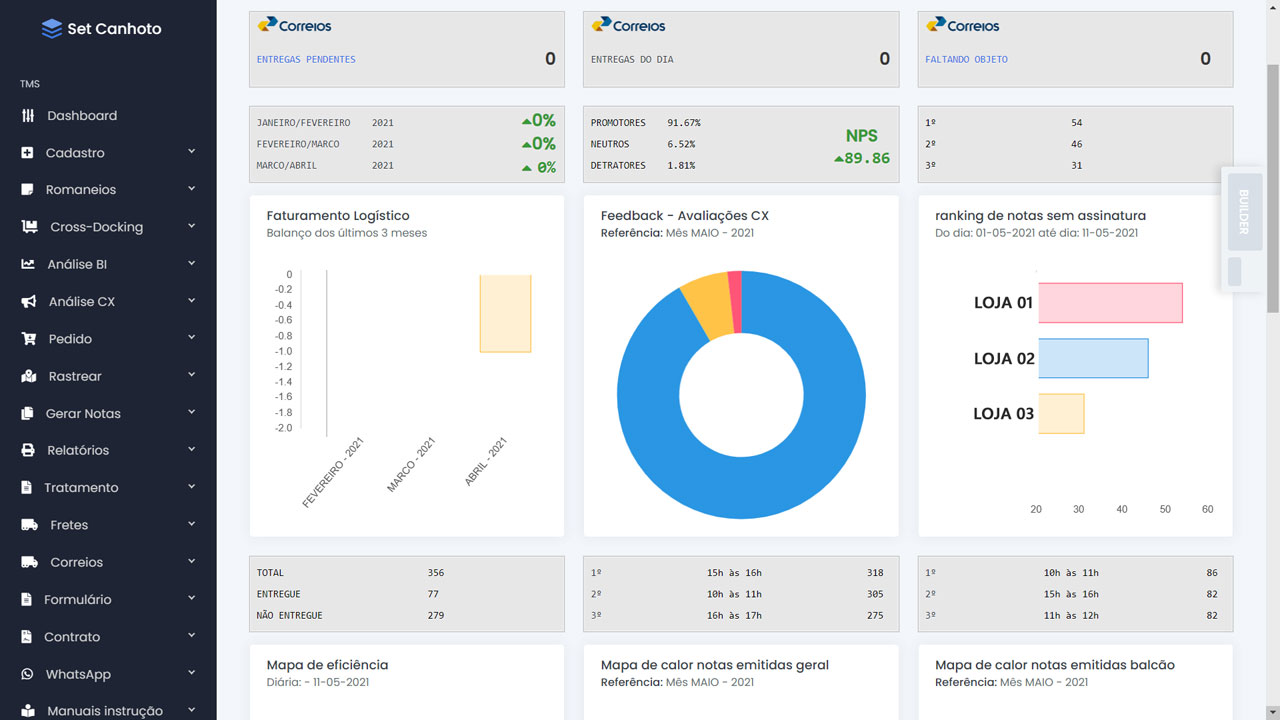1280x720 pixels.
Task: Click the Feedback - Avaliações CX title
Action: [x=685, y=215]
